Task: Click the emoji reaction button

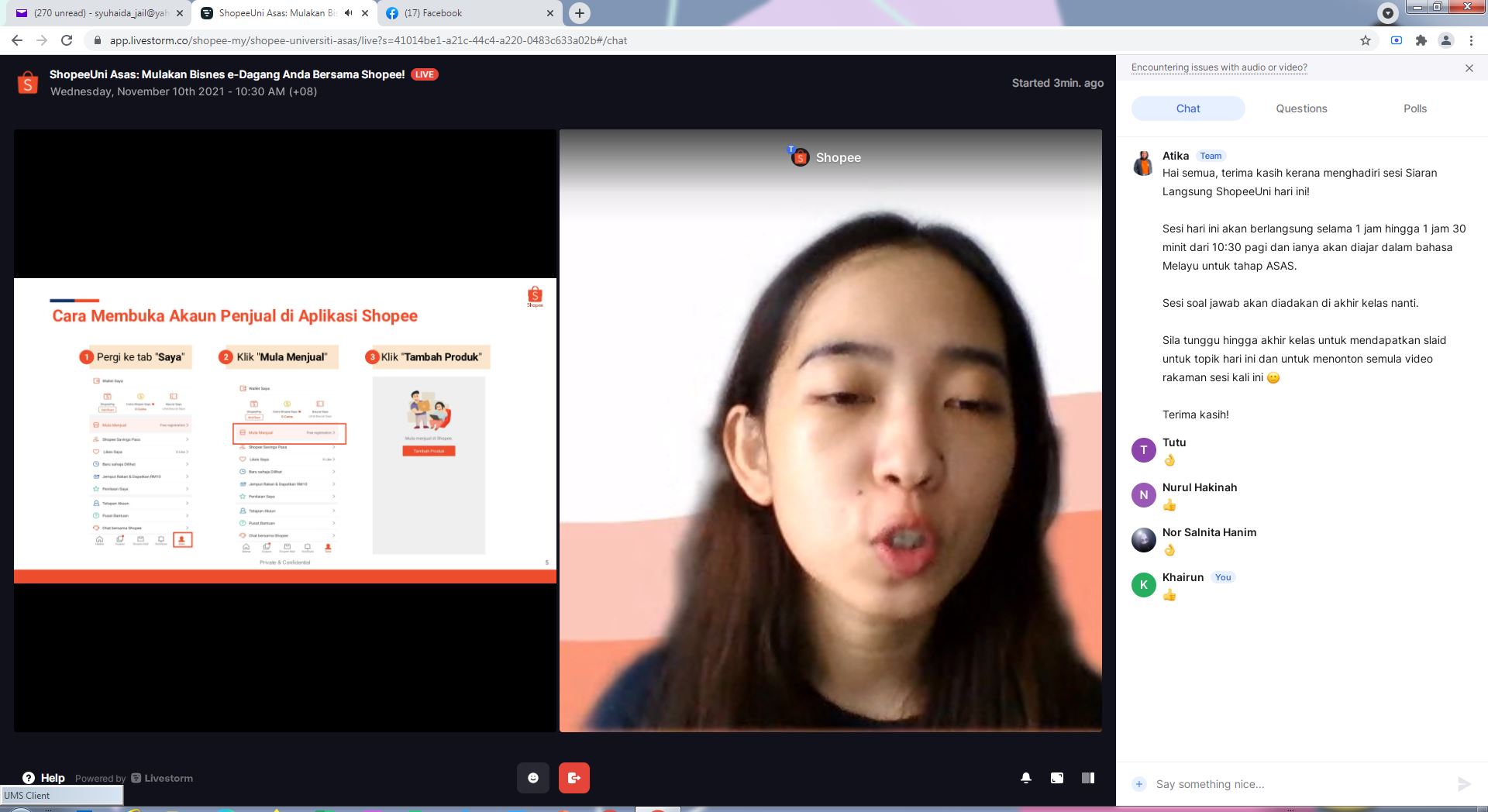Action: (x=532, y=778)
